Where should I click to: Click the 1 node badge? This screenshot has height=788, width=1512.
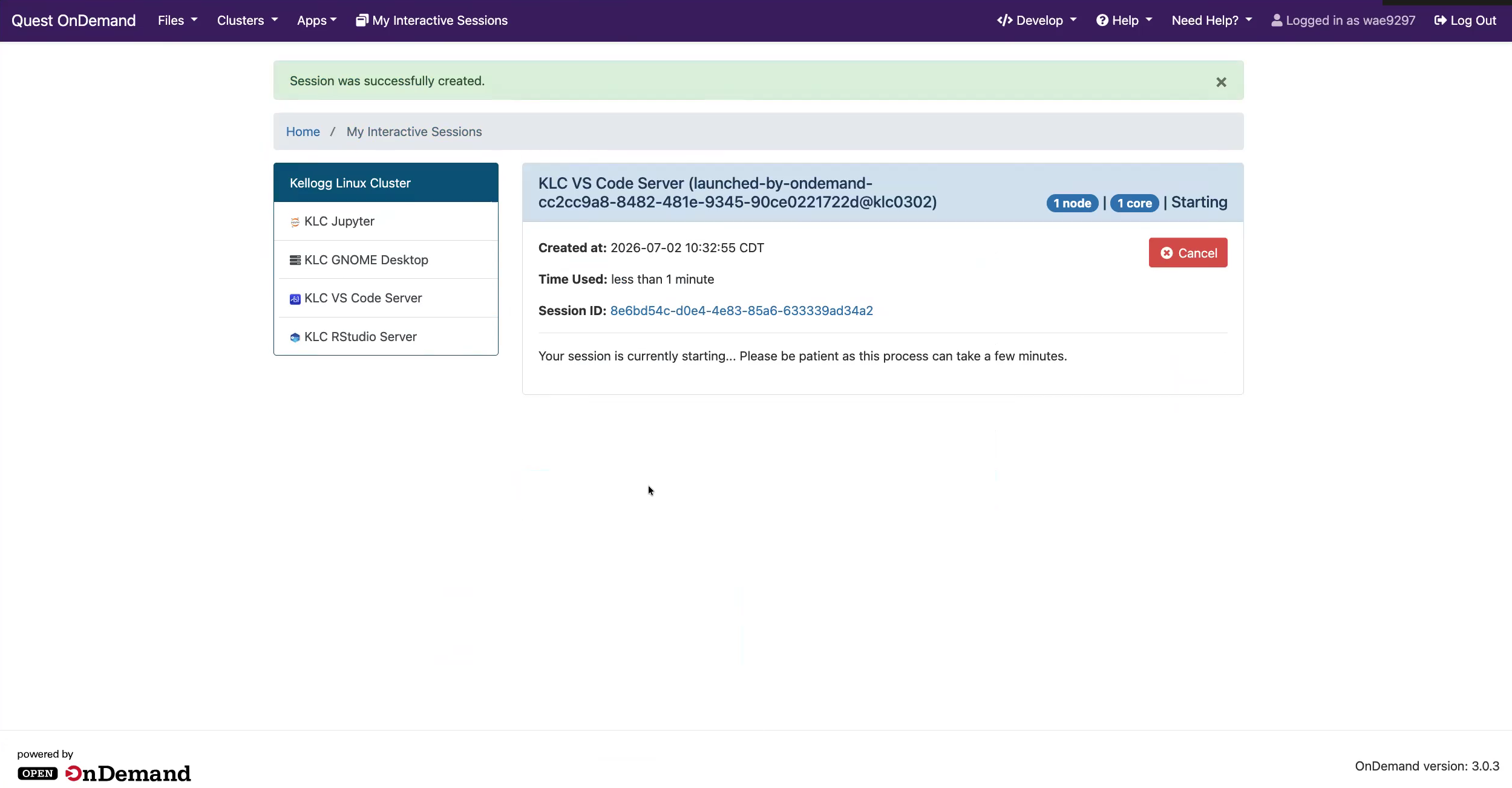[1072, 203]
